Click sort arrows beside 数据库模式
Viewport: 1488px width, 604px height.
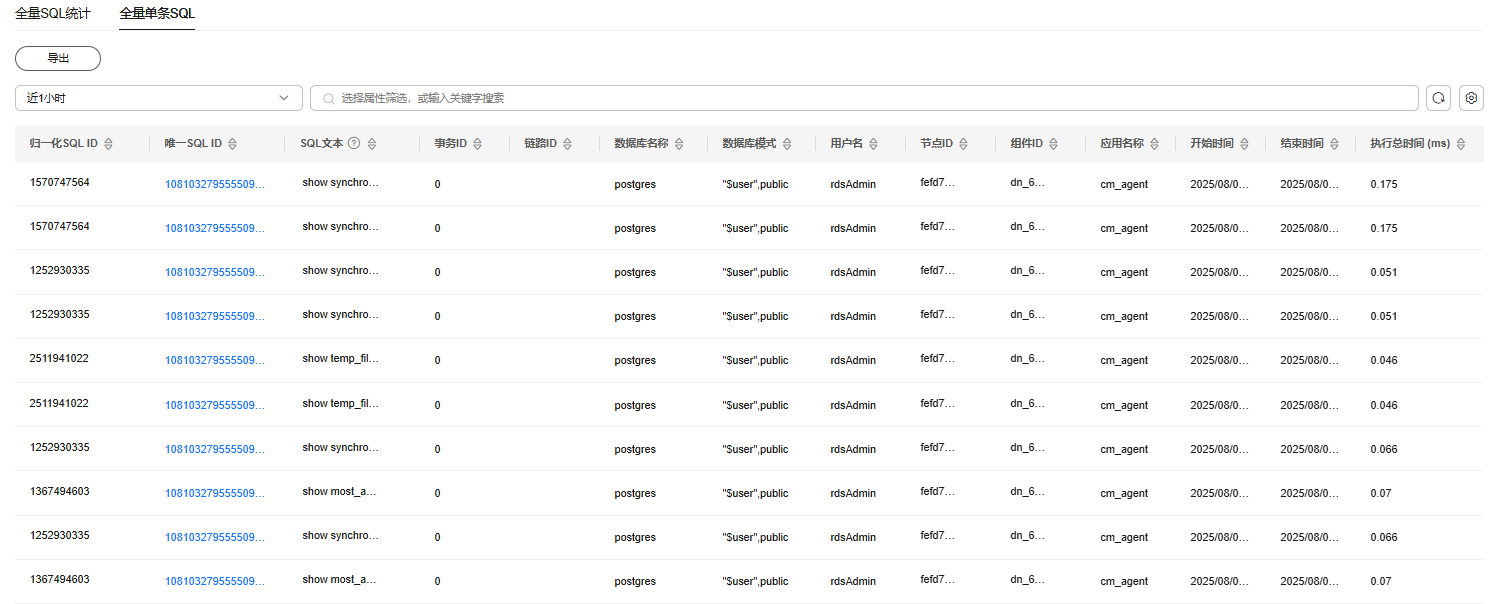click(x=787, y=144)
